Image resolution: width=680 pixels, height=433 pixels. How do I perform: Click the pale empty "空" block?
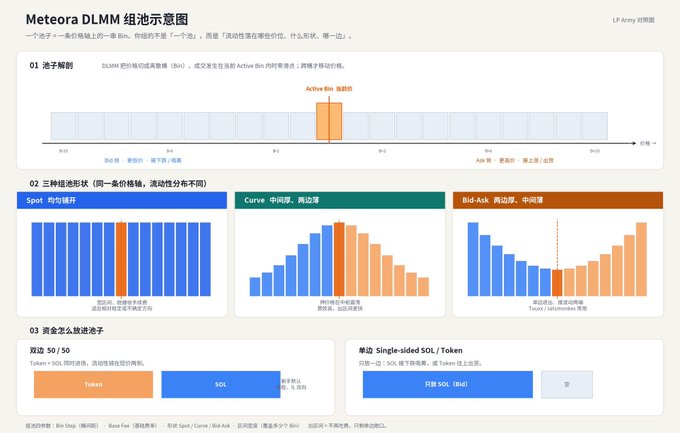[567, 384]
